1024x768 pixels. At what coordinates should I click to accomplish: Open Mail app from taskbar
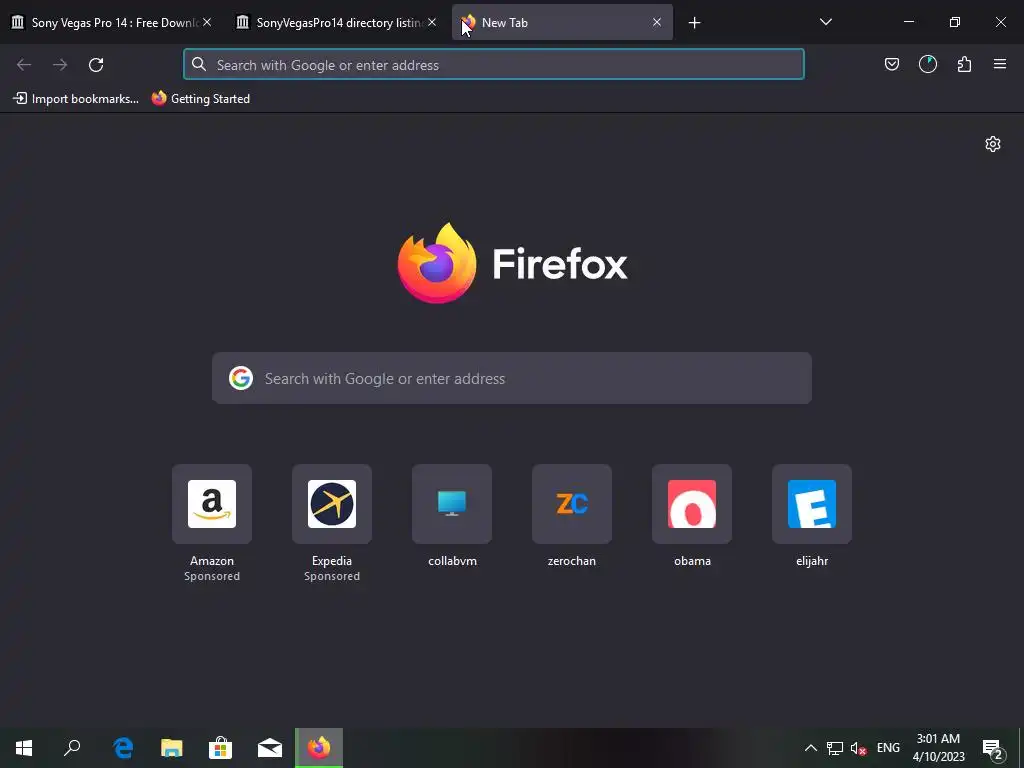pos(270,748)
